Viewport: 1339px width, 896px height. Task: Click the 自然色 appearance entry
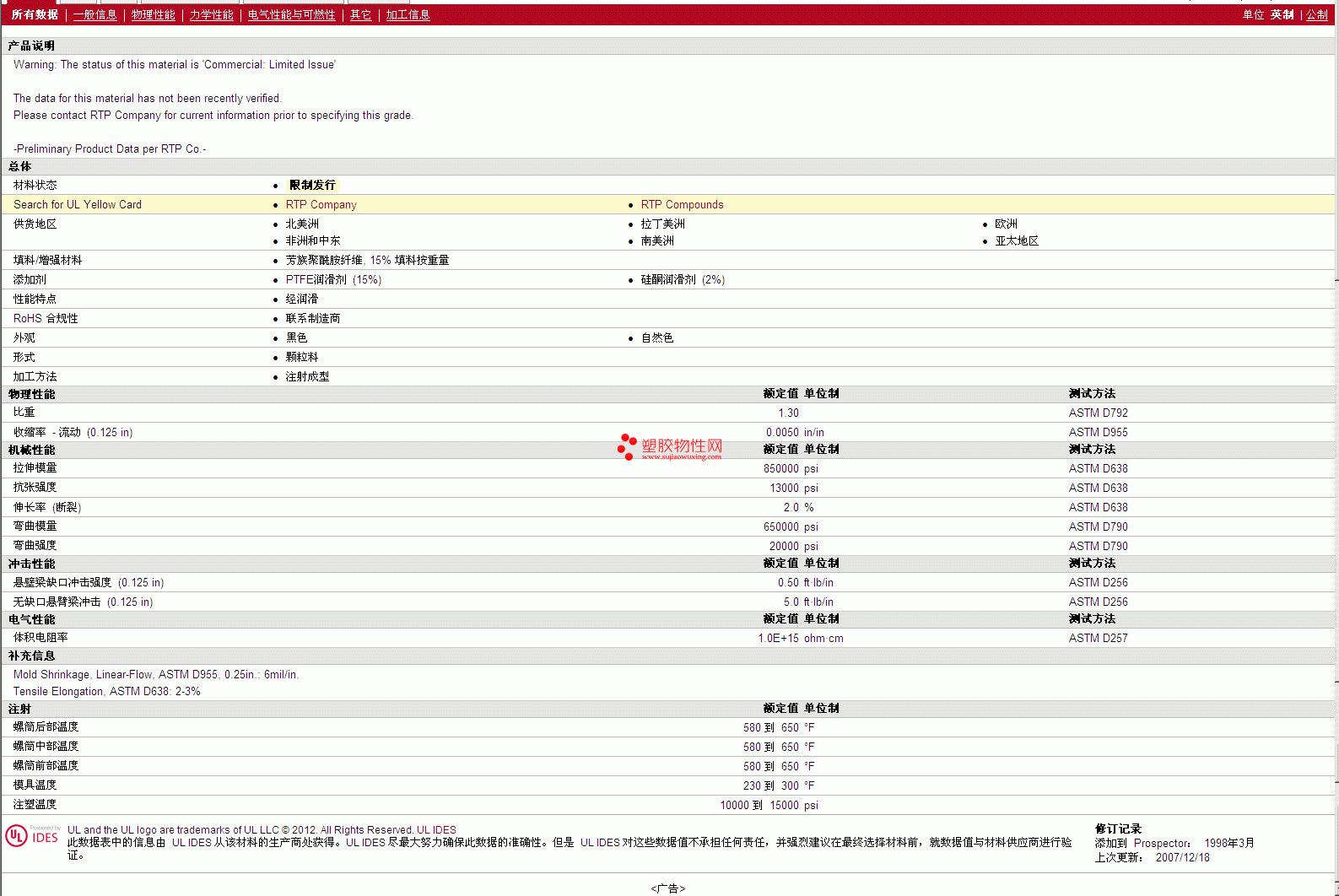click(657, 338)
